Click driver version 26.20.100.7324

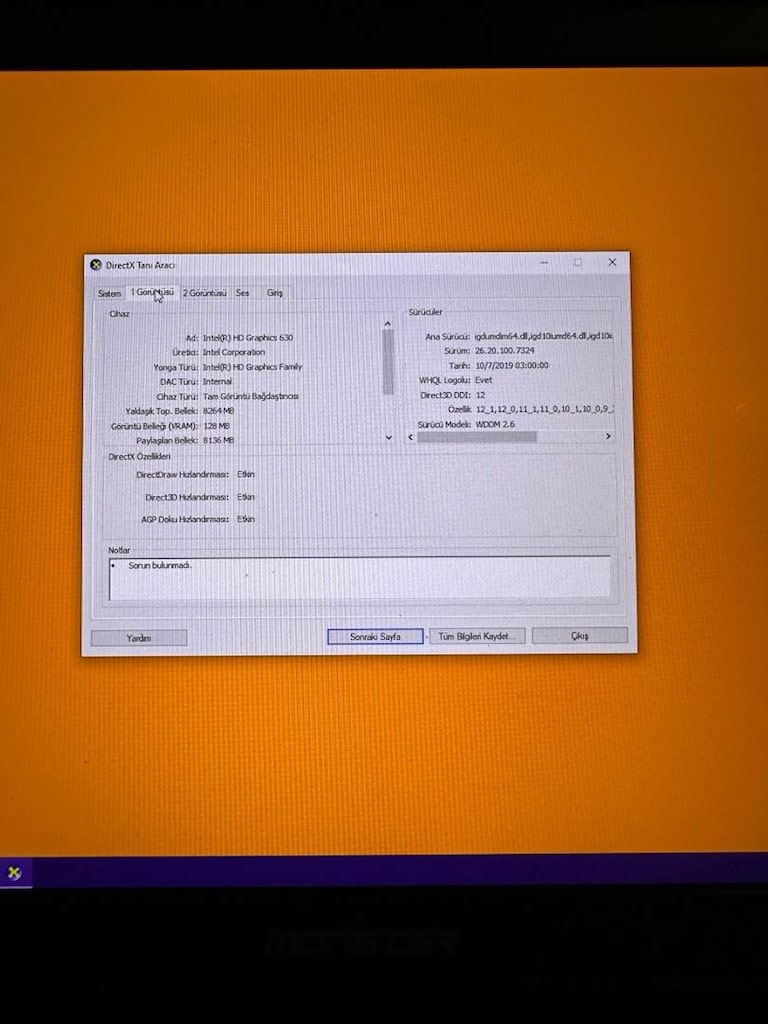pyautogui.click(x=505, y=351)
